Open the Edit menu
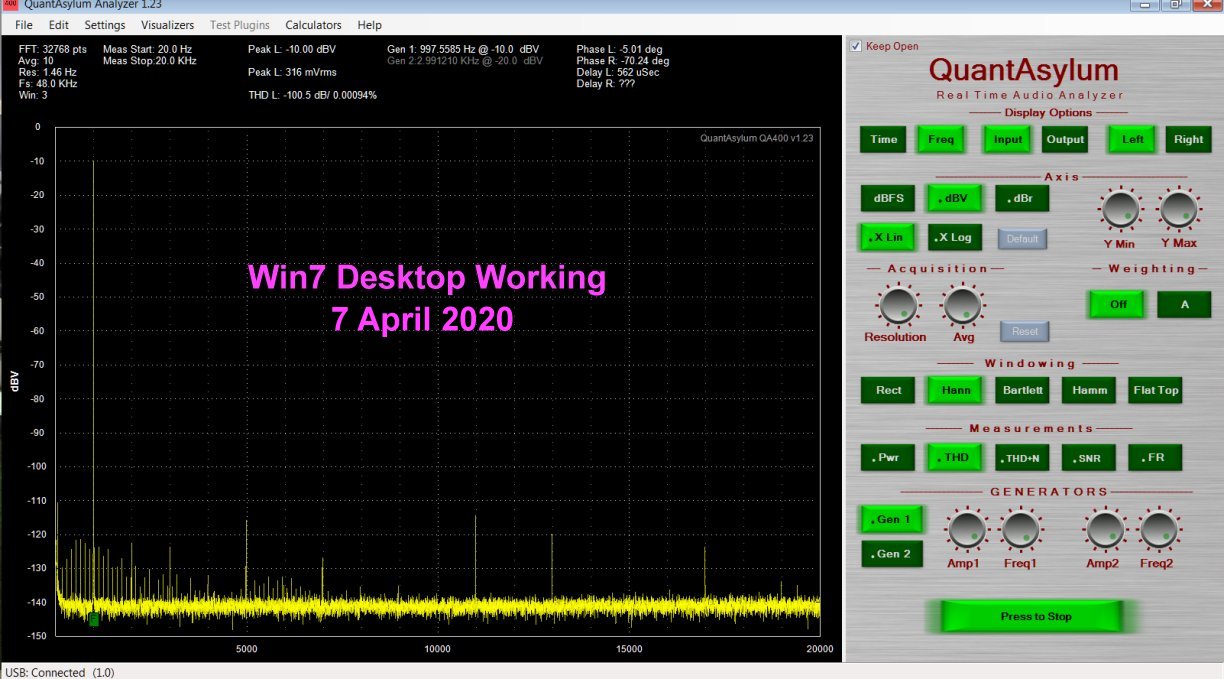 coord(59,25)
